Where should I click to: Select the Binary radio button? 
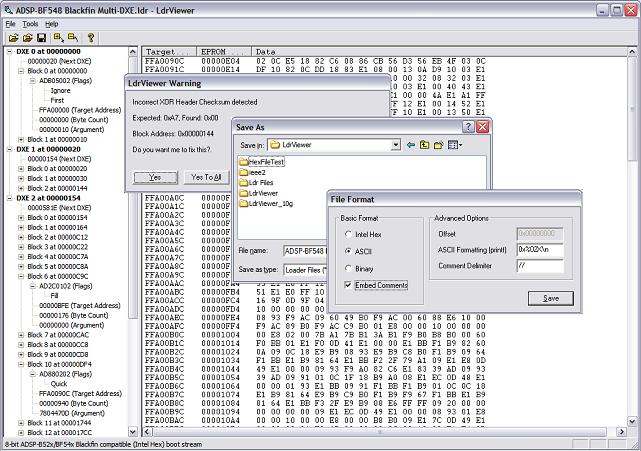tap(348, 269)
